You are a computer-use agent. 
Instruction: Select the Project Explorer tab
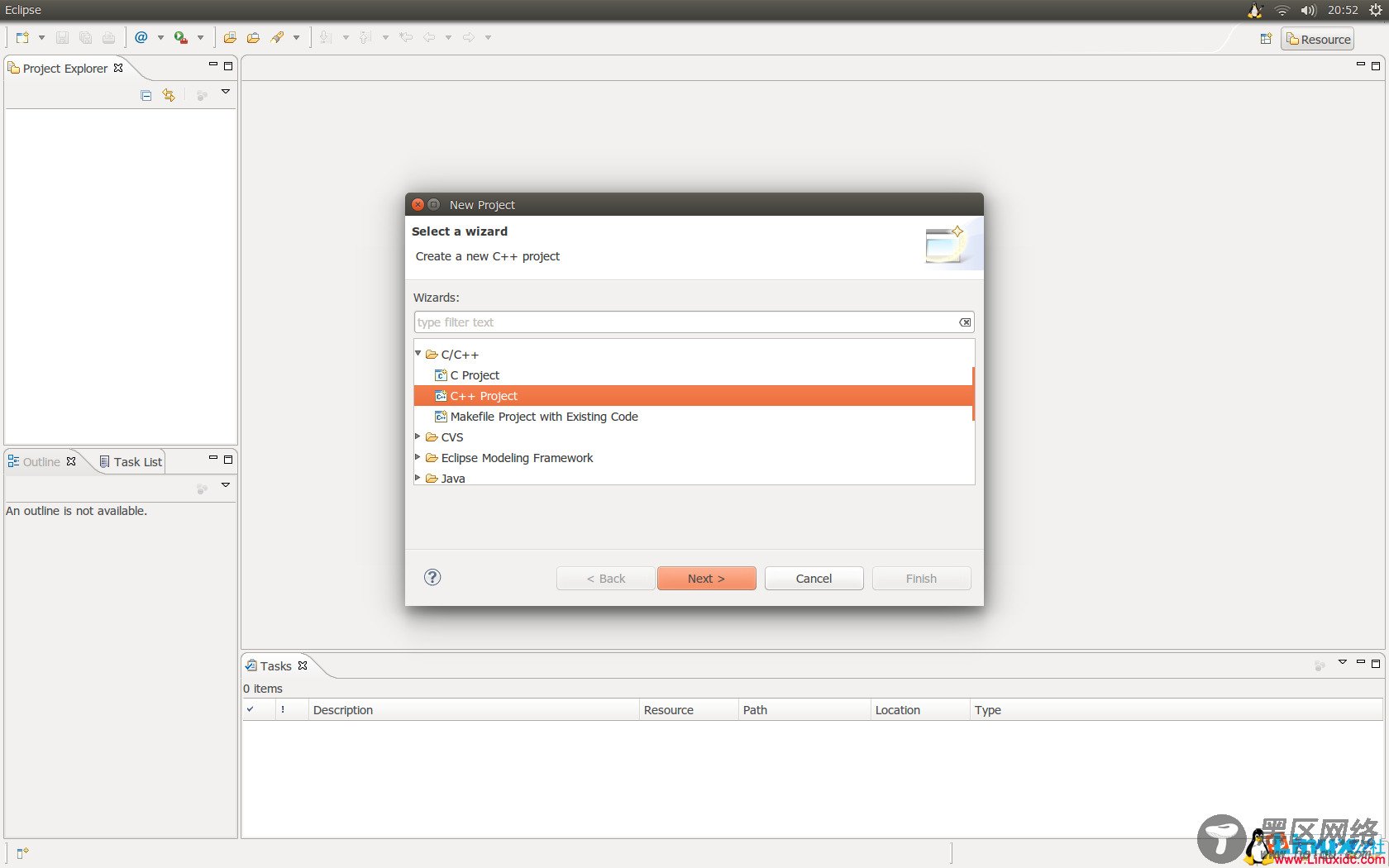tap(65, 69)
